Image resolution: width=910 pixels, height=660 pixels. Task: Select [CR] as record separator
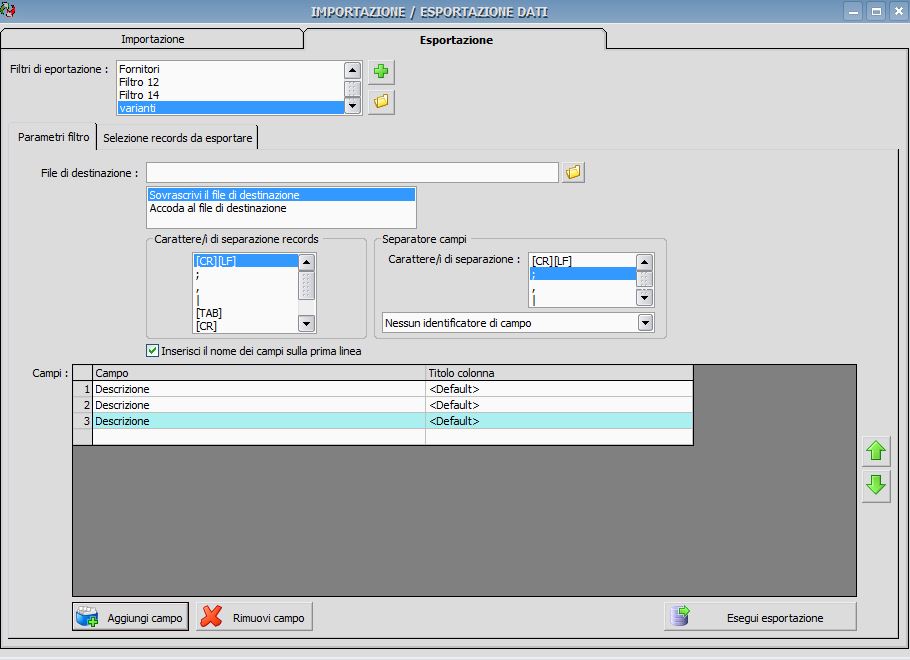click(245, 326)
